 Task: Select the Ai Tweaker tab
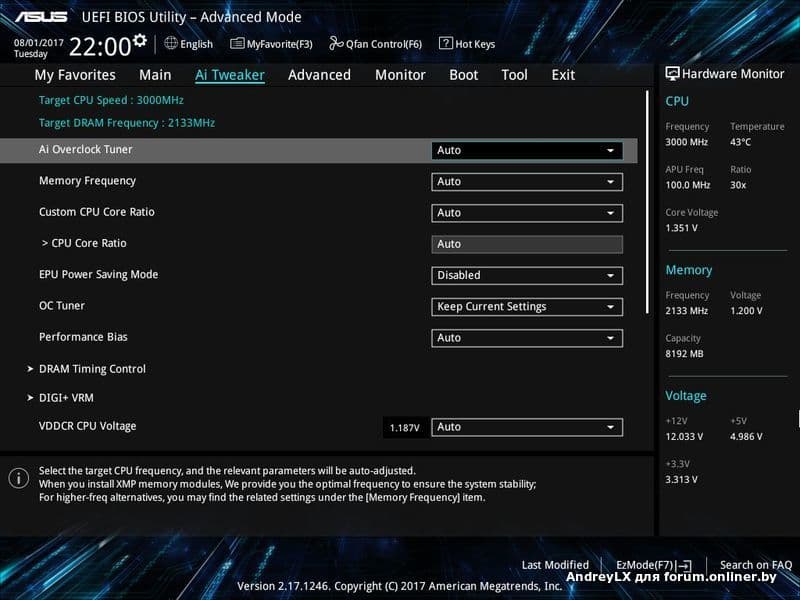pyautogui.click(x=230, y=75)
